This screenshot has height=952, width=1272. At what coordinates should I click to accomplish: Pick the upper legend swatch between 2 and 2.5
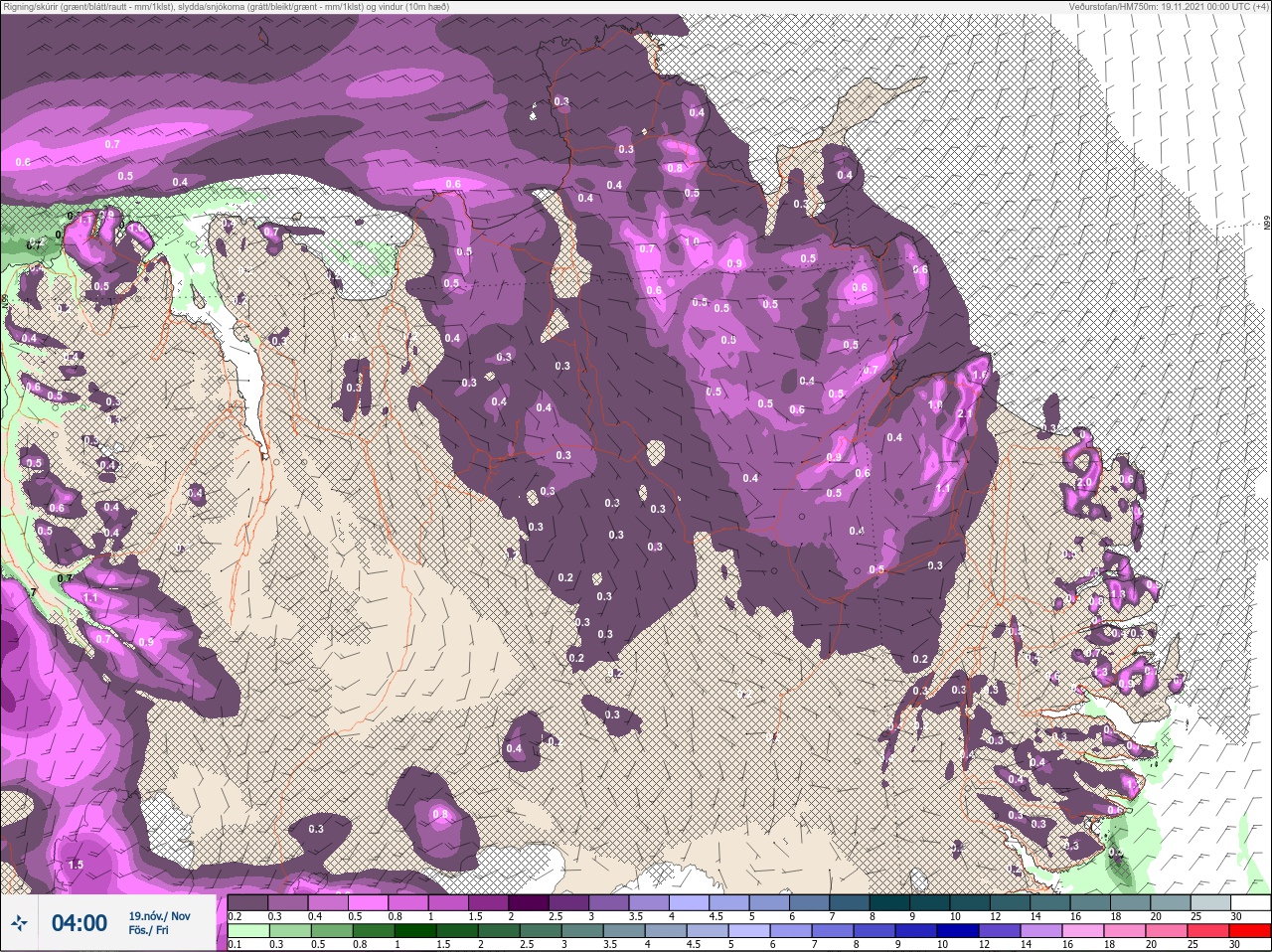coord(528,902)
